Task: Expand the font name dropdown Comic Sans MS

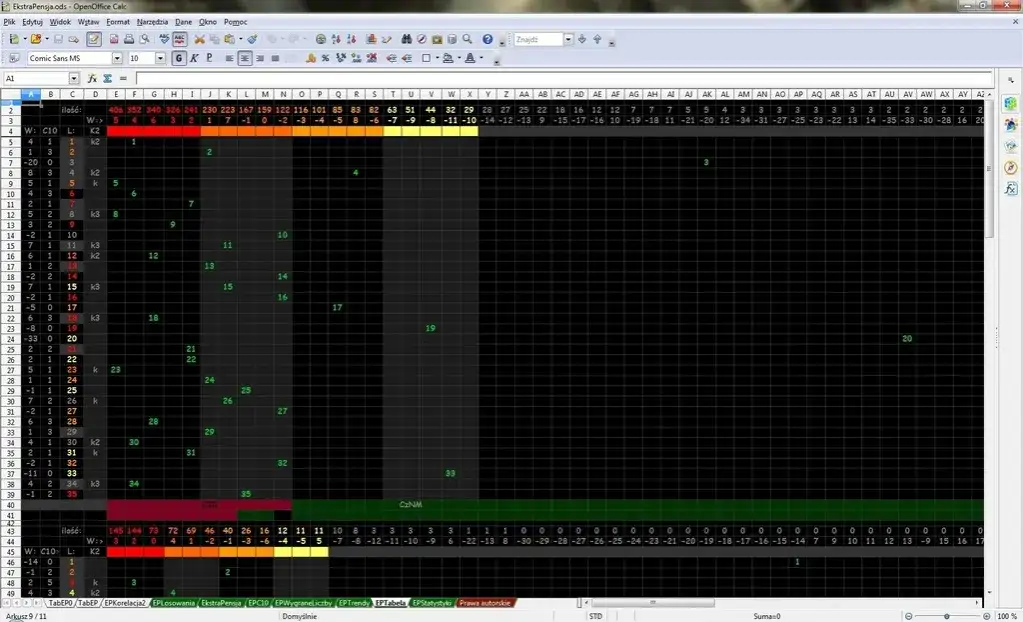Action: [x=117, y=58]
